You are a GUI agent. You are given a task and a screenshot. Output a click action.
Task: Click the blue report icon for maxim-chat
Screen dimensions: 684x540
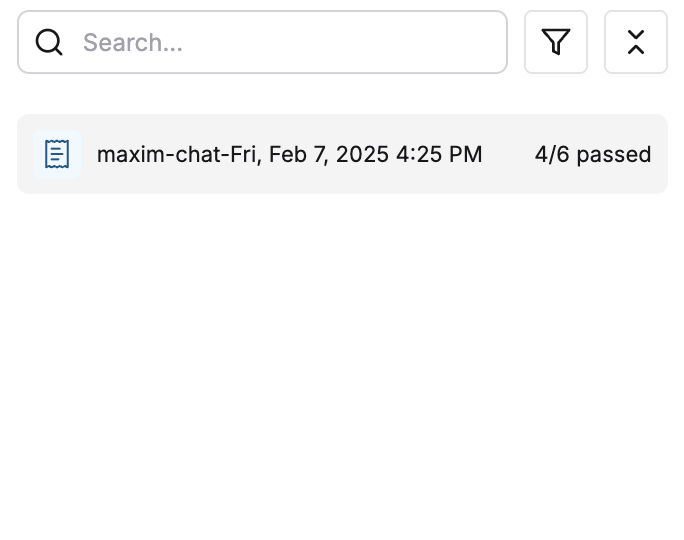point(57,154)
